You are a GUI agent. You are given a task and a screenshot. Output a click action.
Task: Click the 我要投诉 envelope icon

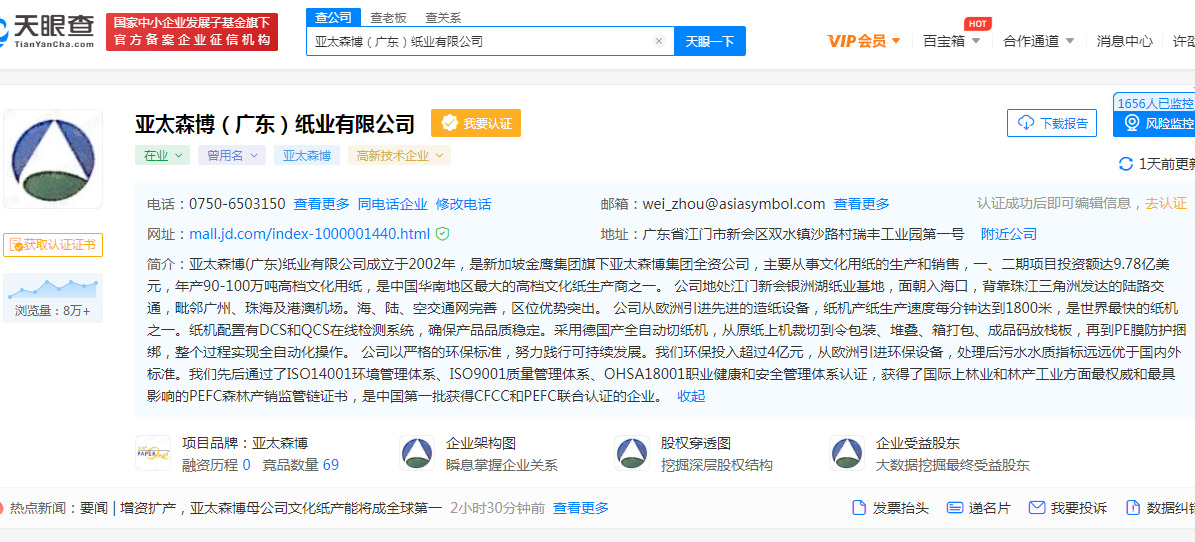click(x=1036, y=508)
